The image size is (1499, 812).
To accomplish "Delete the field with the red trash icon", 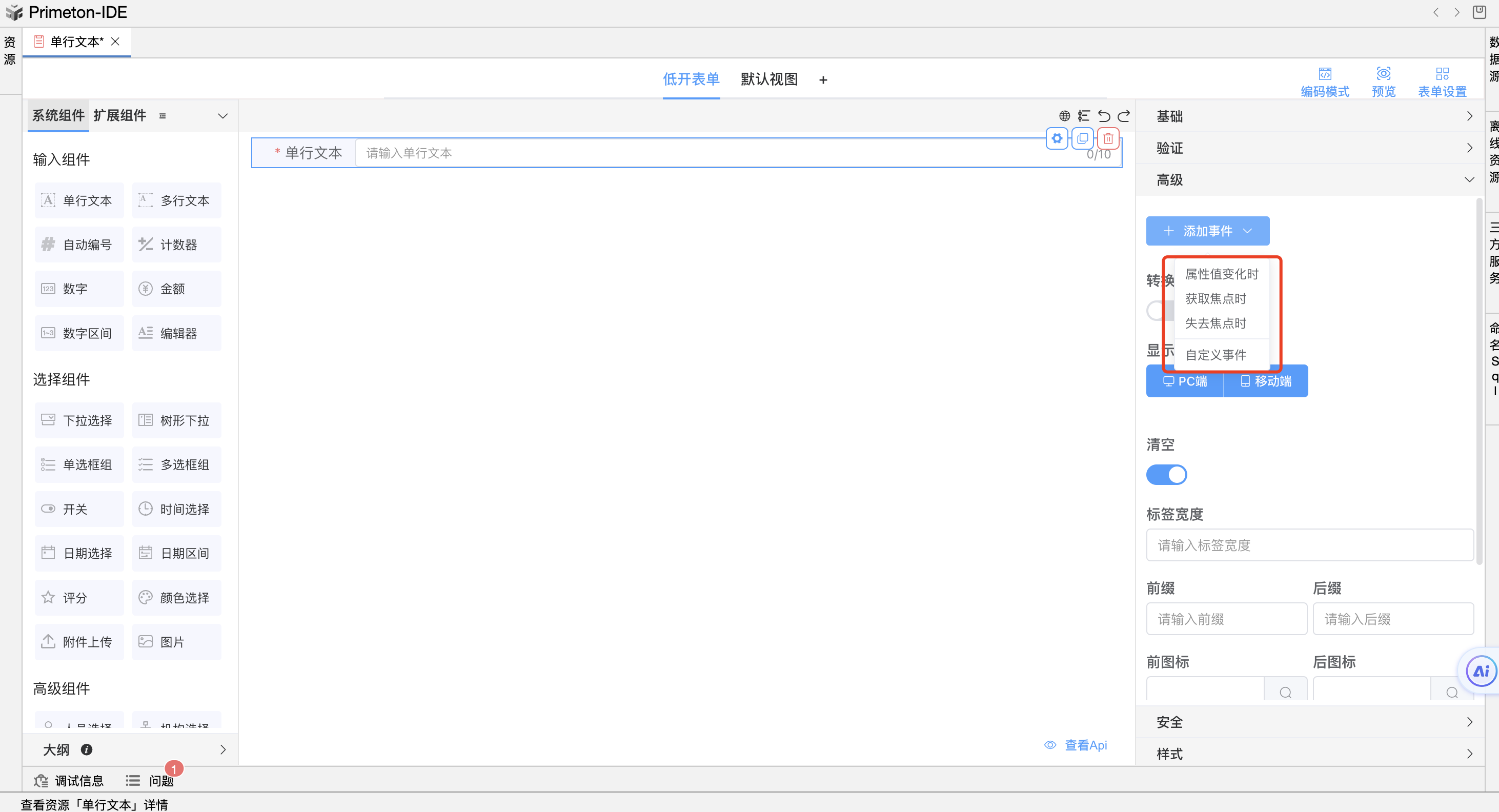I will click(1108, 138).
